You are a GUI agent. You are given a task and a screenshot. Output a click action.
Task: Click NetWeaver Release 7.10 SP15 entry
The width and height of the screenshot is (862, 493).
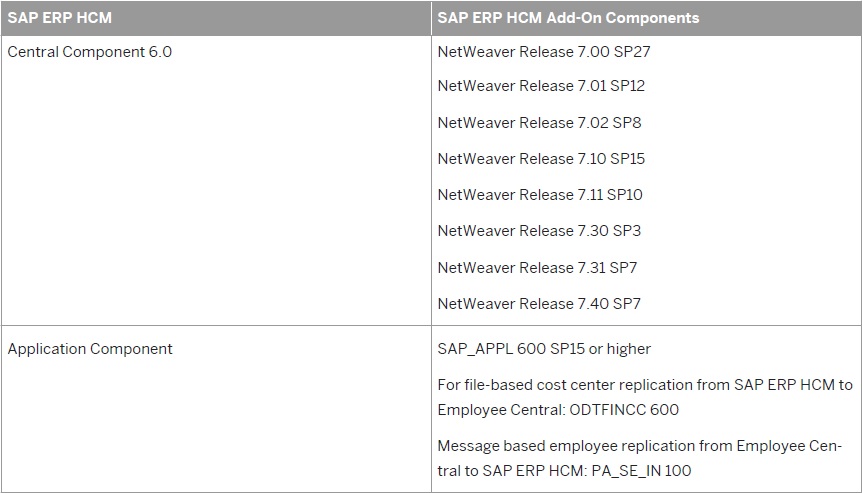point(541,158)
